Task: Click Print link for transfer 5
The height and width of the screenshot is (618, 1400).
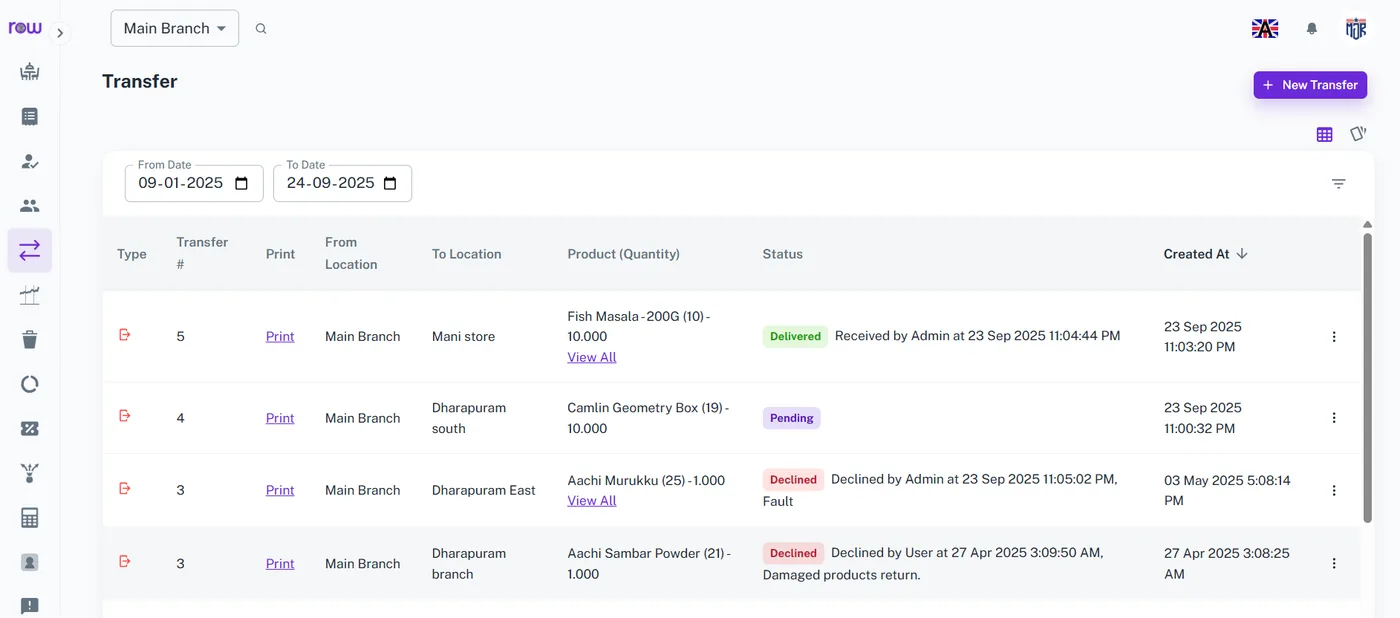Action: coord(280,337)
